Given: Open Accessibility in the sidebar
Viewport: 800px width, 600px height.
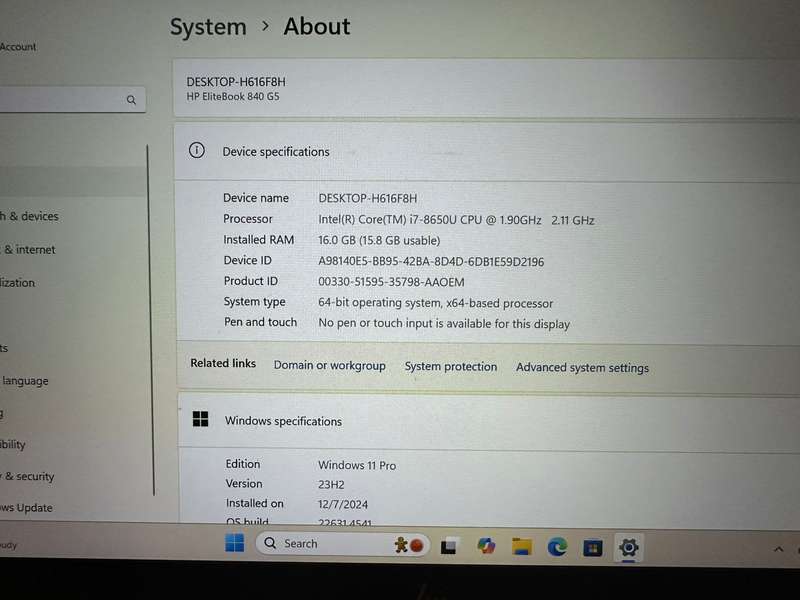Looking at the screenshot, I should [13, 444].
